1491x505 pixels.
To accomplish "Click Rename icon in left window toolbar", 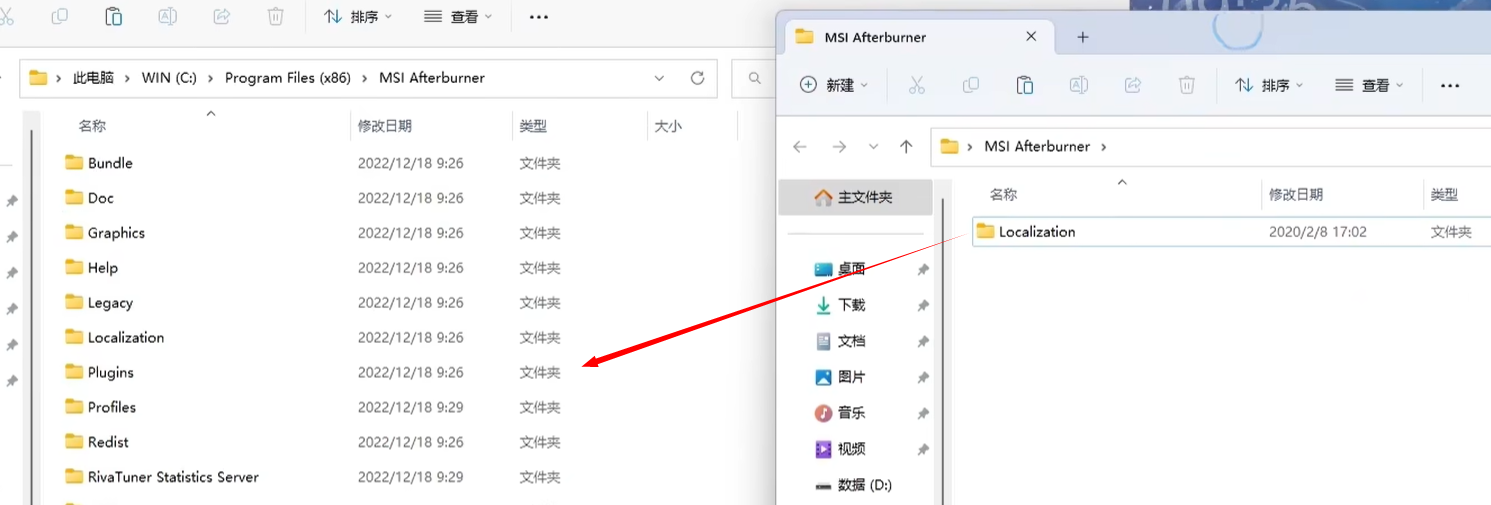I will coord(168,16).
